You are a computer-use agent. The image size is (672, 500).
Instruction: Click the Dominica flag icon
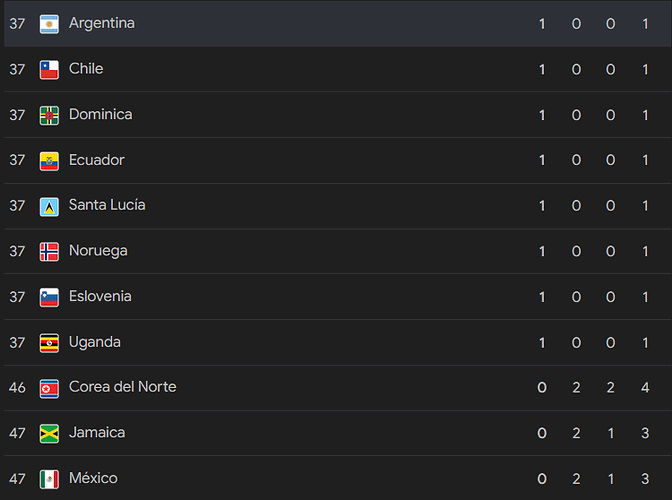(49, 115)
